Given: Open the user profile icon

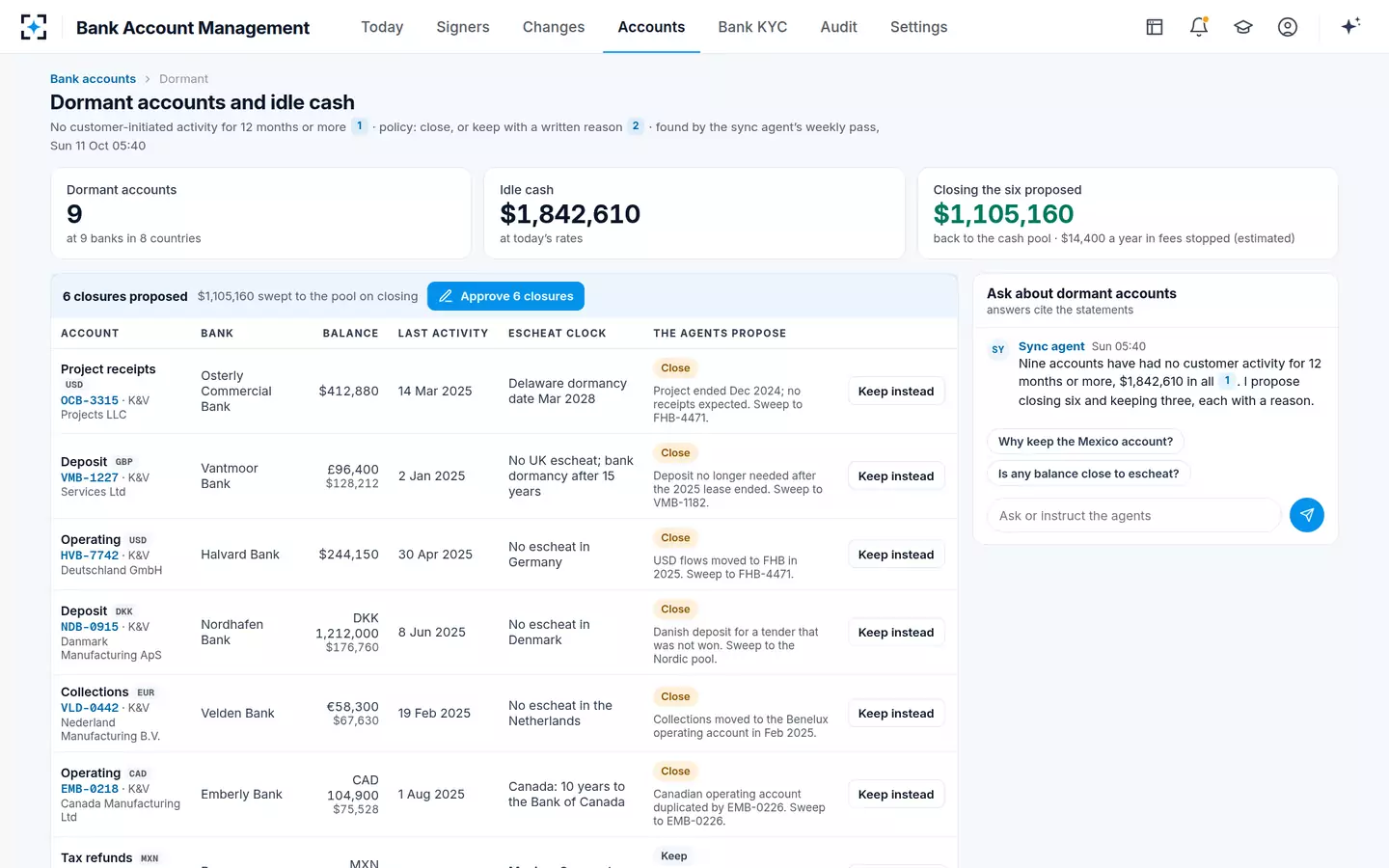Looking at the screenshot, I should click(1288, 27).
